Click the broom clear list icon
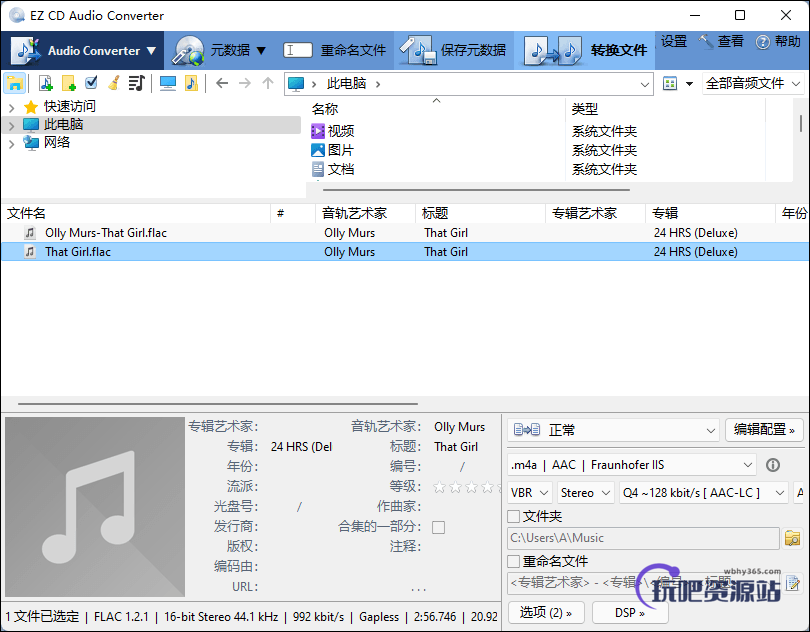Image resolution: width=810 pixels, height=632 pixels. point(114,83)
